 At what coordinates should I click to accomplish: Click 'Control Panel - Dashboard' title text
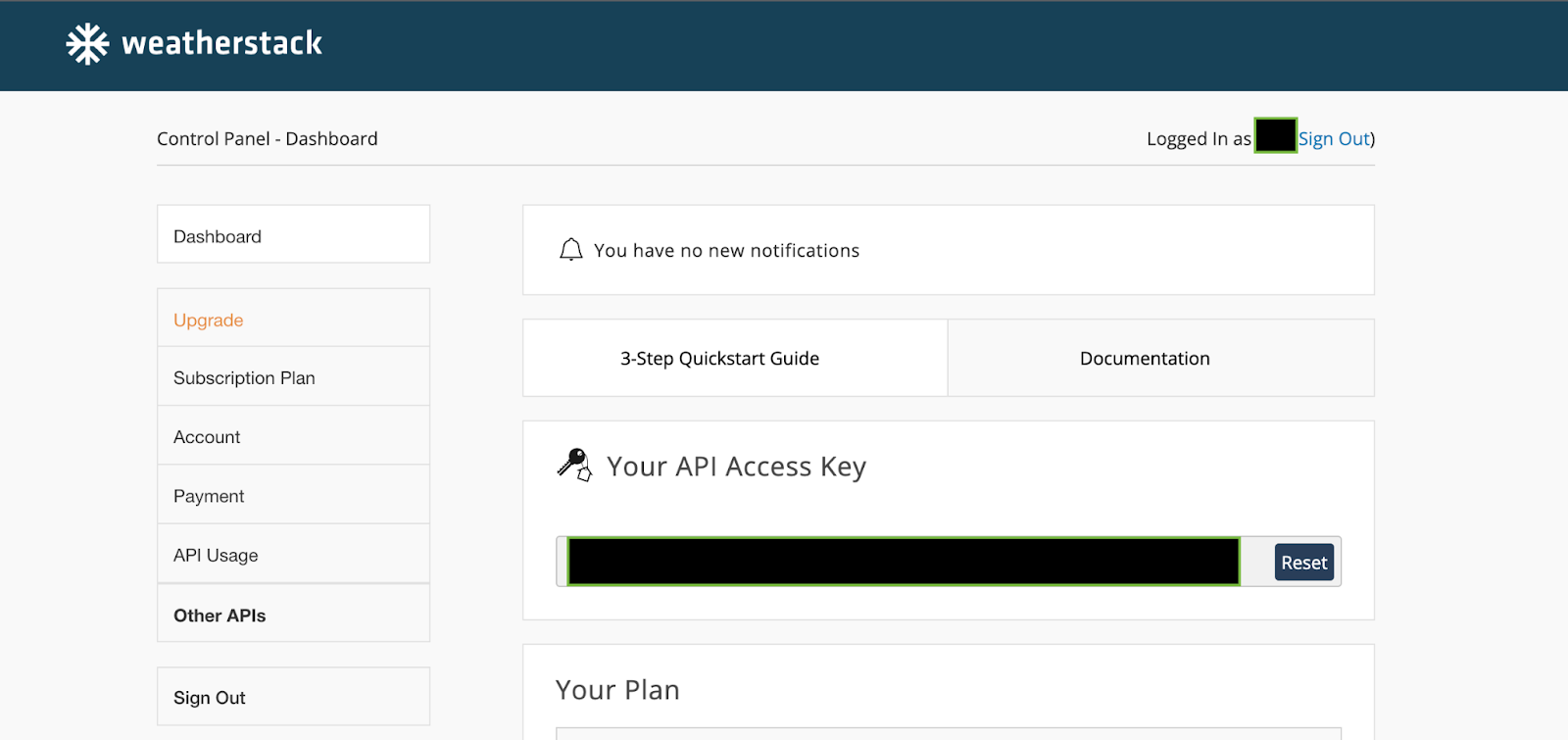[x=268, y=138]
